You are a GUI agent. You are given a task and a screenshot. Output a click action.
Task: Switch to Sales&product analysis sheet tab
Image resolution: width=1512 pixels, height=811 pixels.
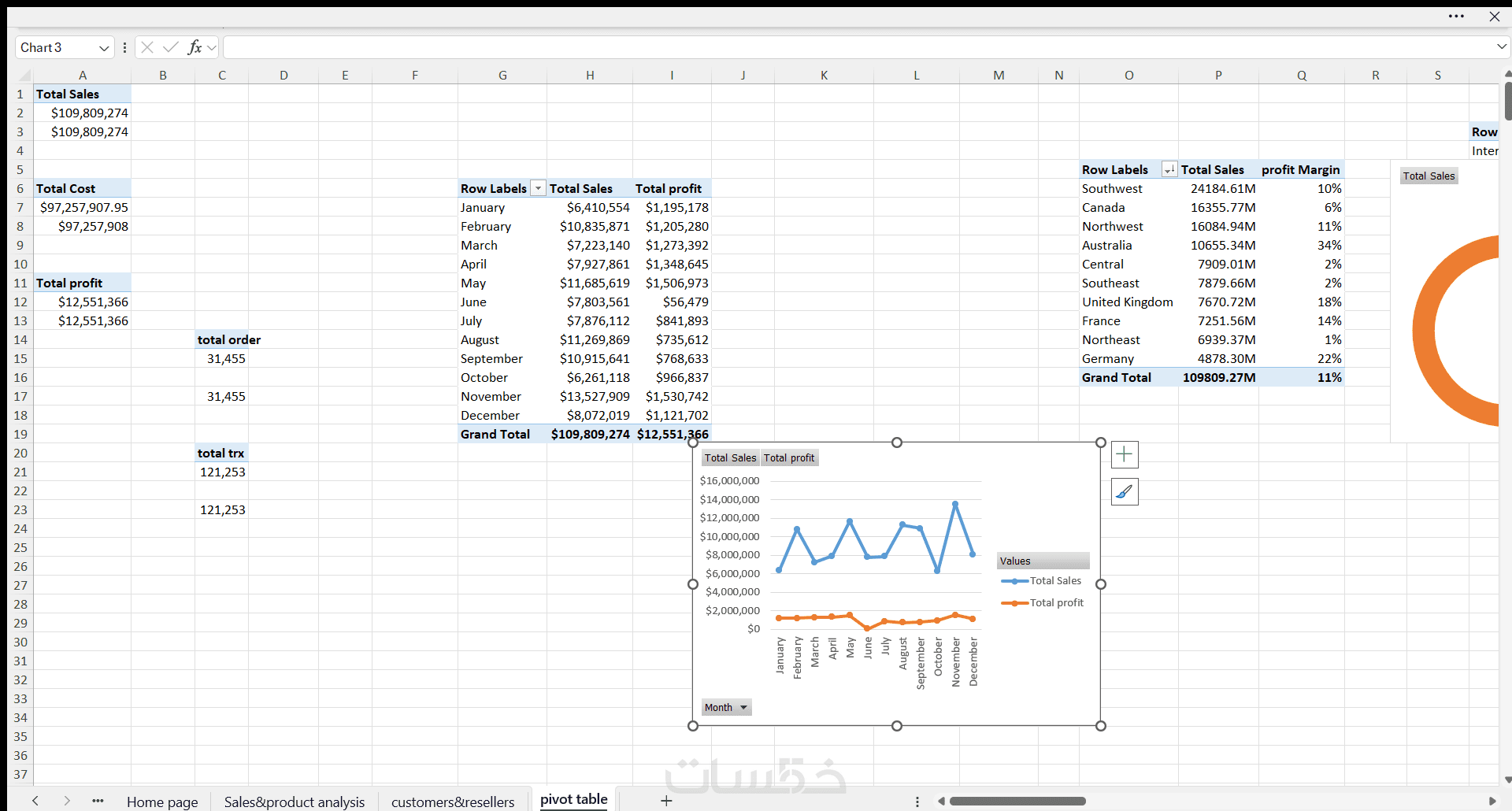click(295, 802)
